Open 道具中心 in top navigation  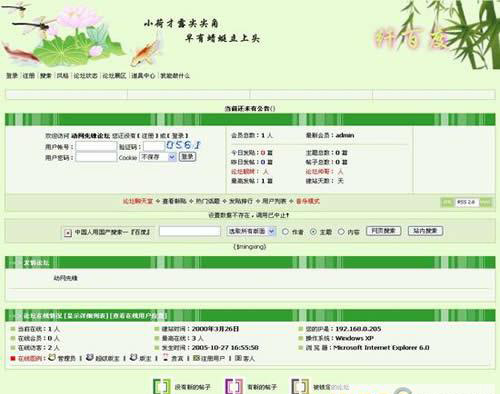pos(143,76)
